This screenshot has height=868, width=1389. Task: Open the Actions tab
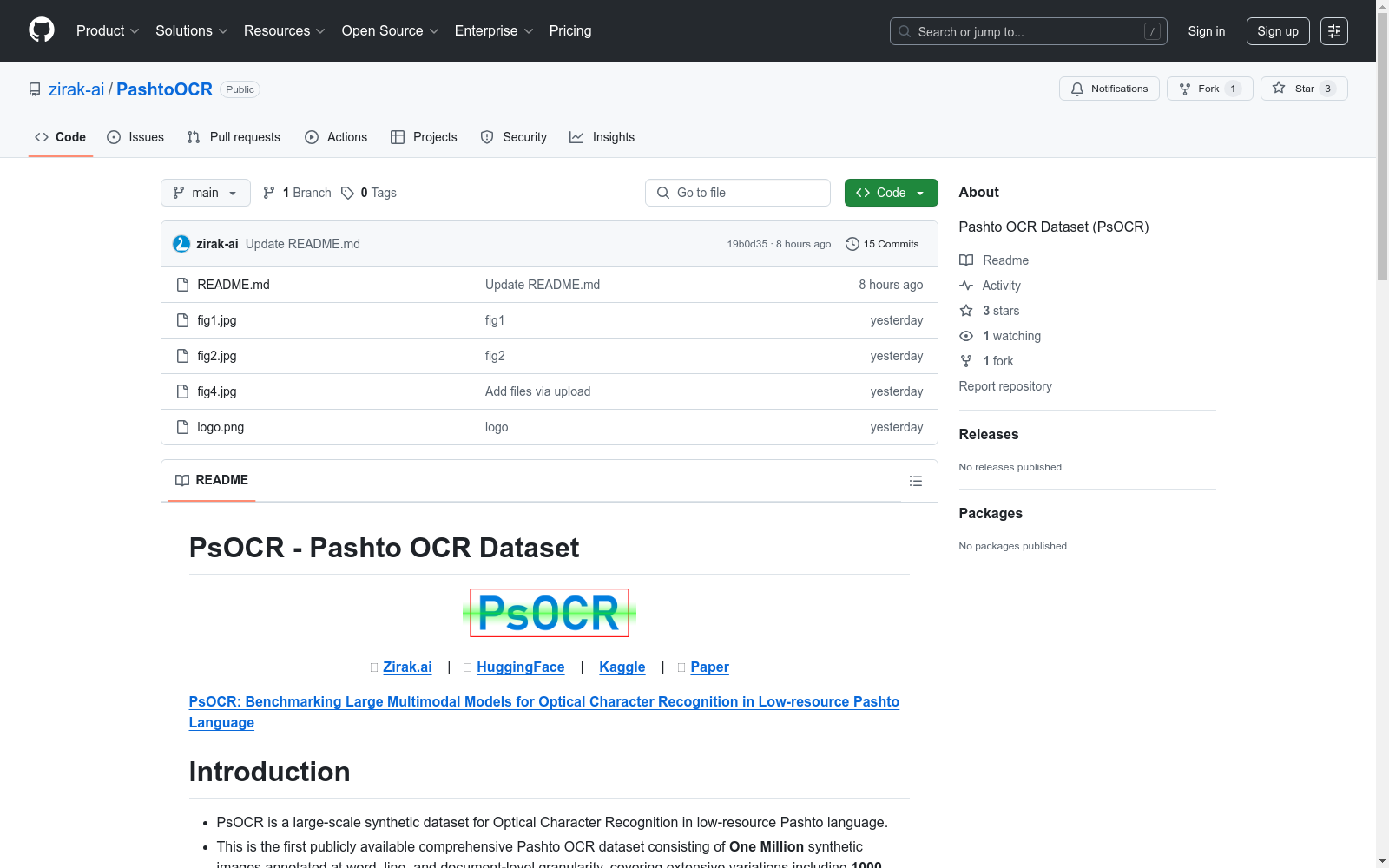pos(336,137)
